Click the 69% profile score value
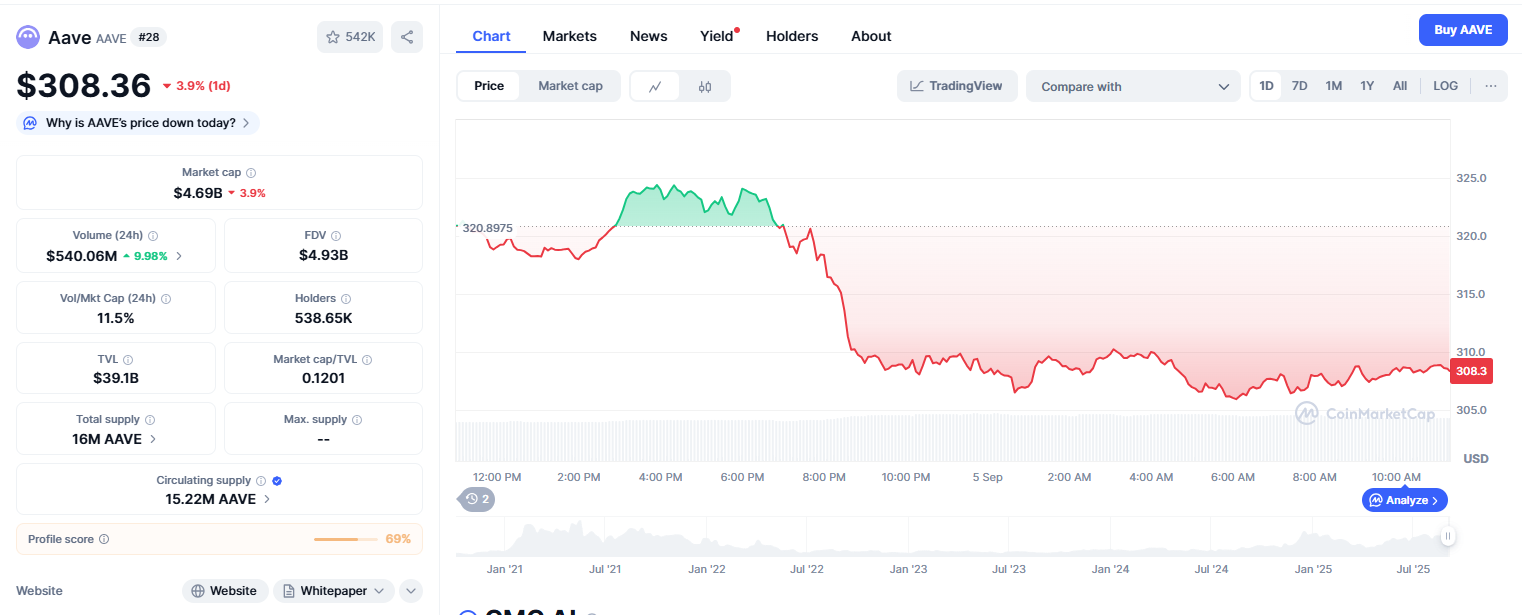Viewport: 1522px width, 615px height. point(398,540)
